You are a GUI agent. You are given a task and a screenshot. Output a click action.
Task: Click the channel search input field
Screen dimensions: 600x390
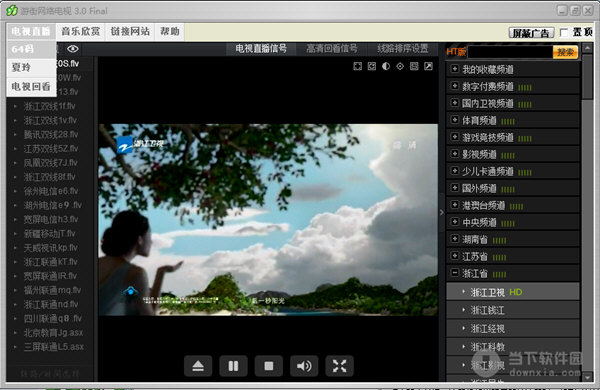click(510, 52)
